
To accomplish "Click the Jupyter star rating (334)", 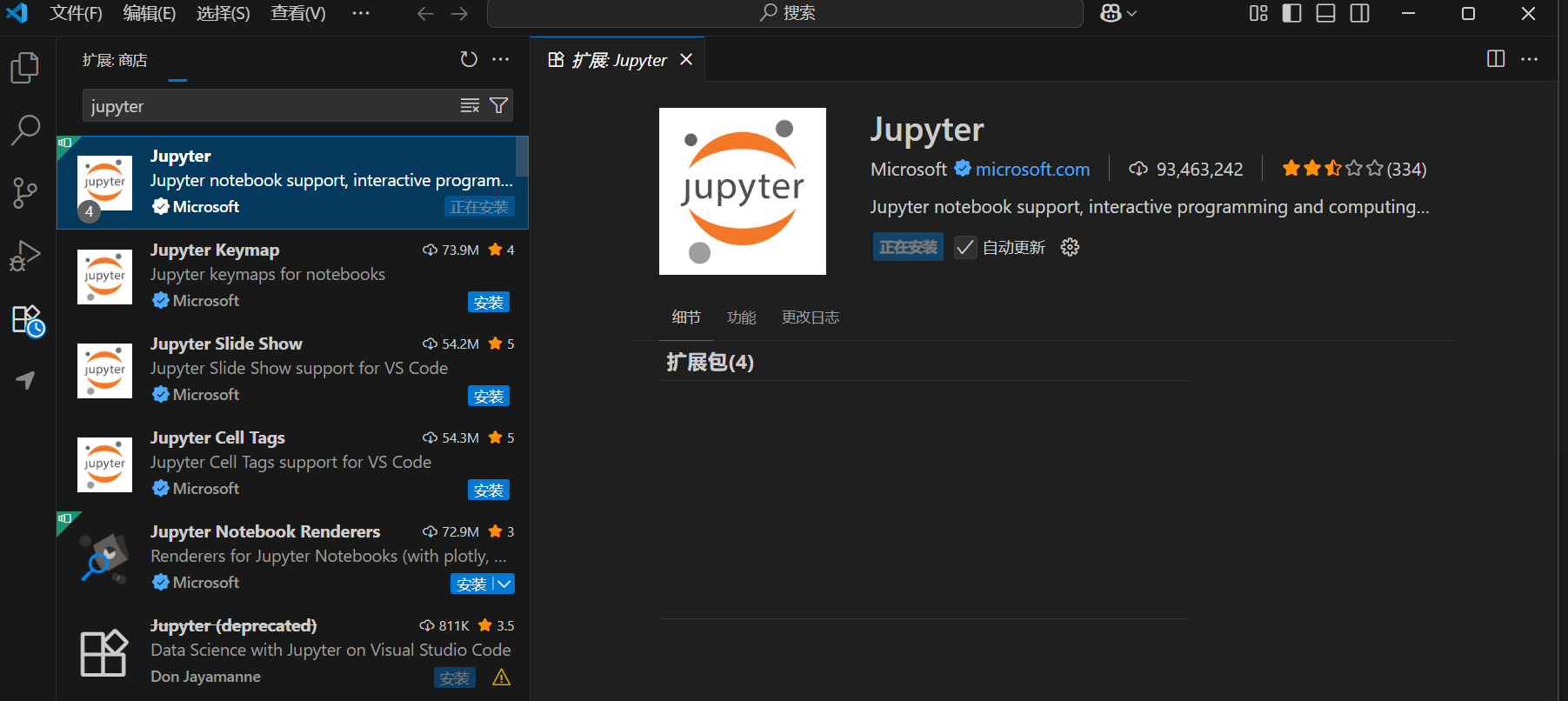I will 1354,169.
